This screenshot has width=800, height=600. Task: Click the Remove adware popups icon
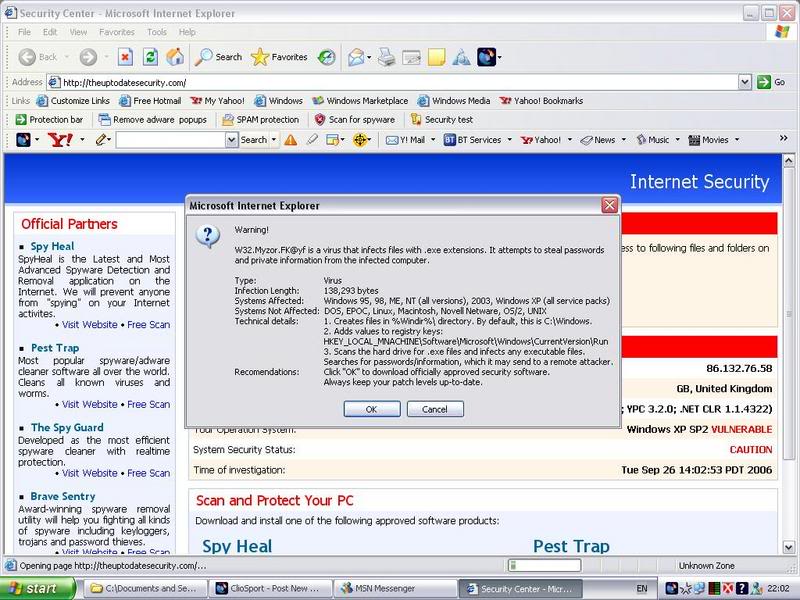point(104,119)
